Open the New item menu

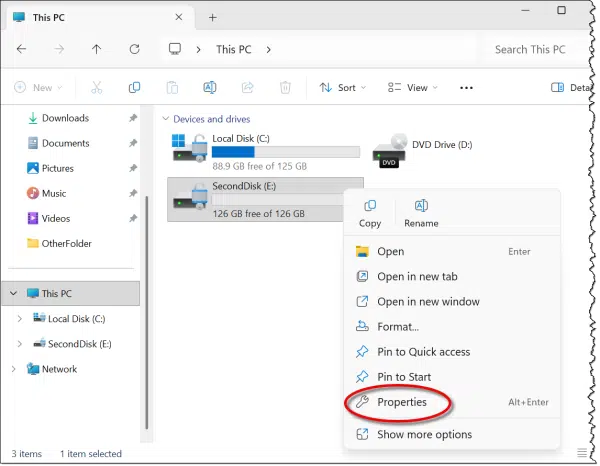pos(38,88)
